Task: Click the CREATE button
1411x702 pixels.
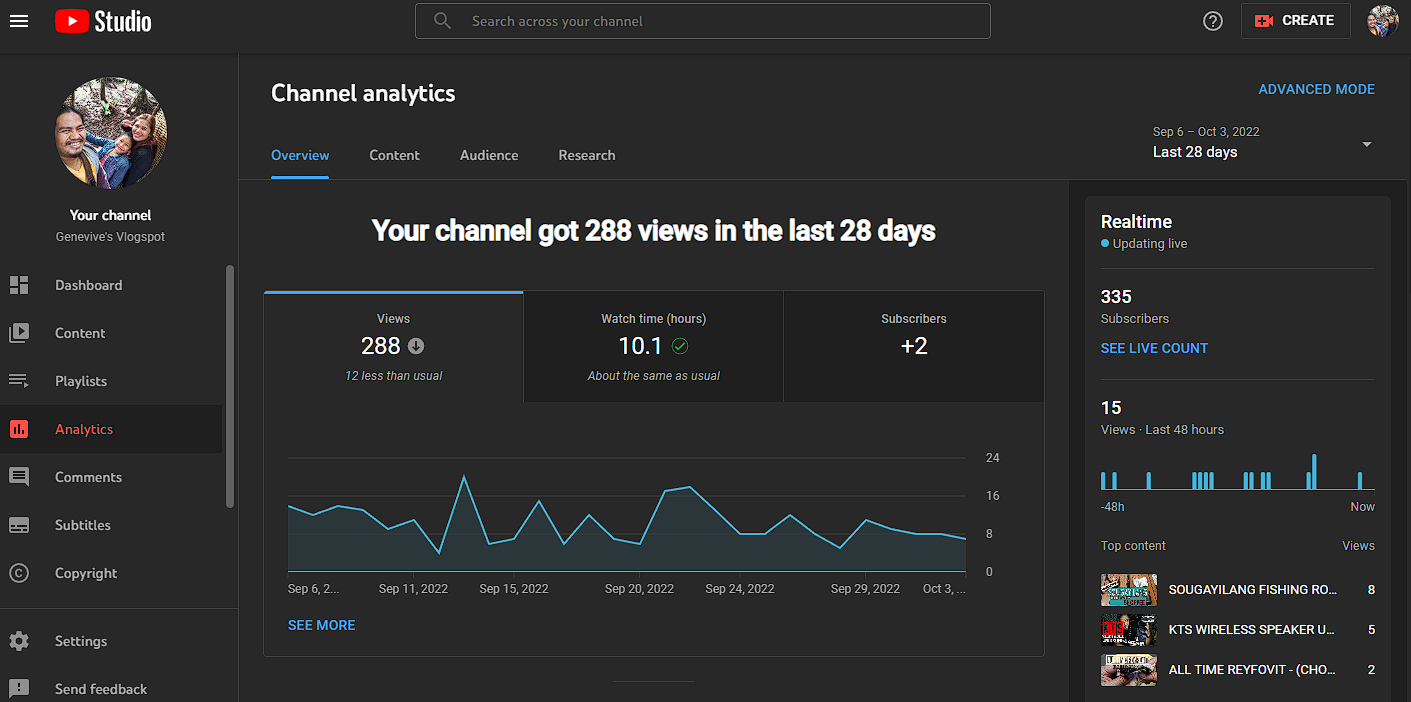Action: tap(1296, 20)
